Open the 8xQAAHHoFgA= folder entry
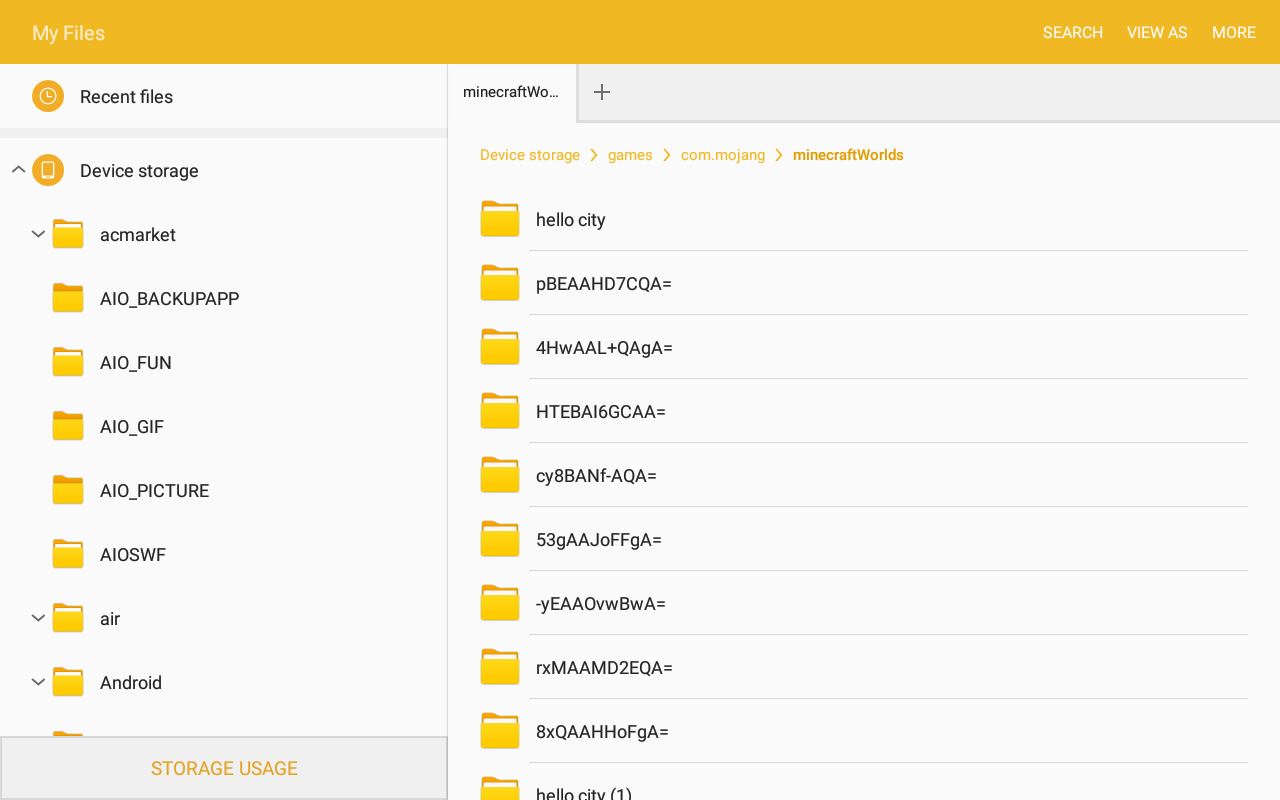Screen dimensions: 1280x800 (x=864, y=731)
